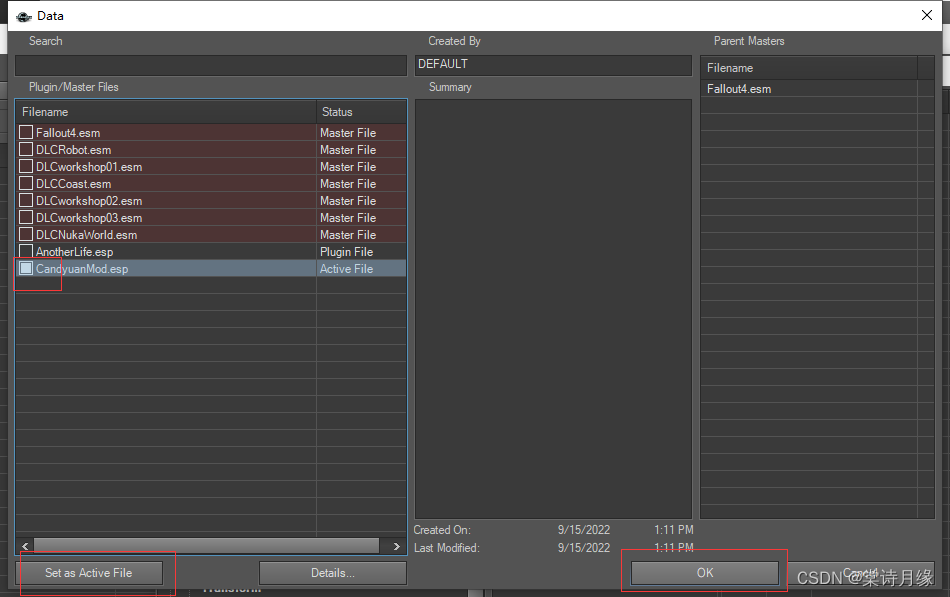Click the Data window title icon
Screen dimensions: 950x597
24,16
